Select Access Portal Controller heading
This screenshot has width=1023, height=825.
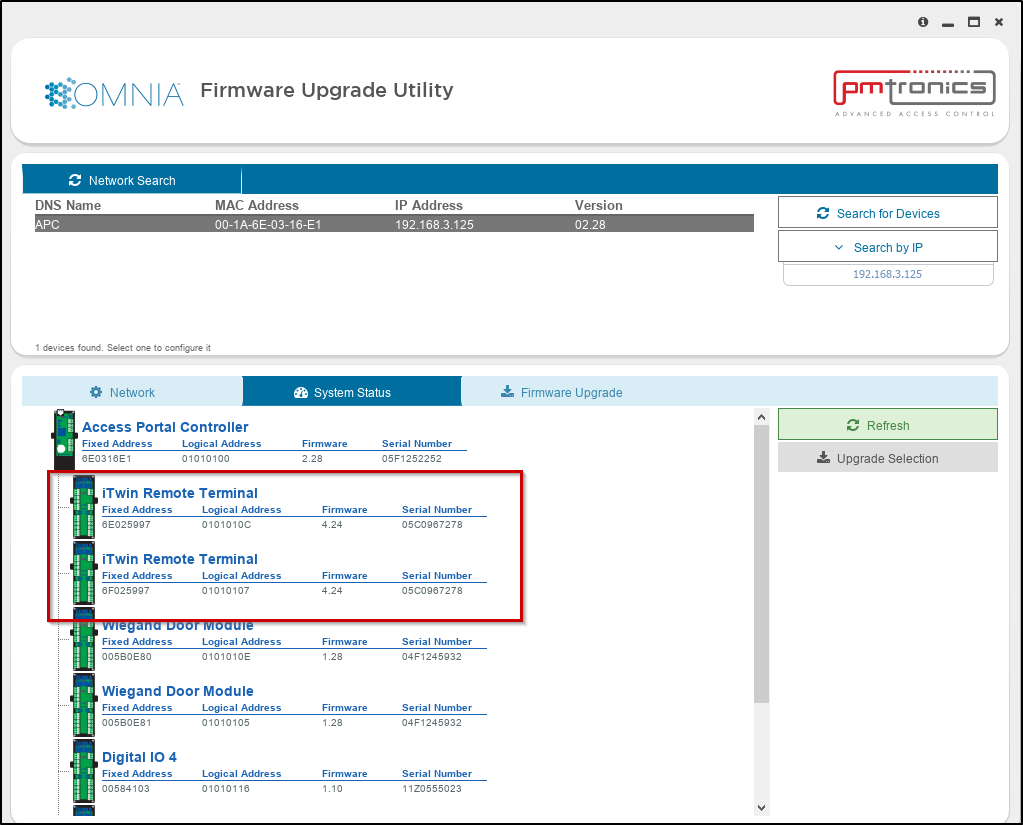pyautogui.click(x=165, y=427)
